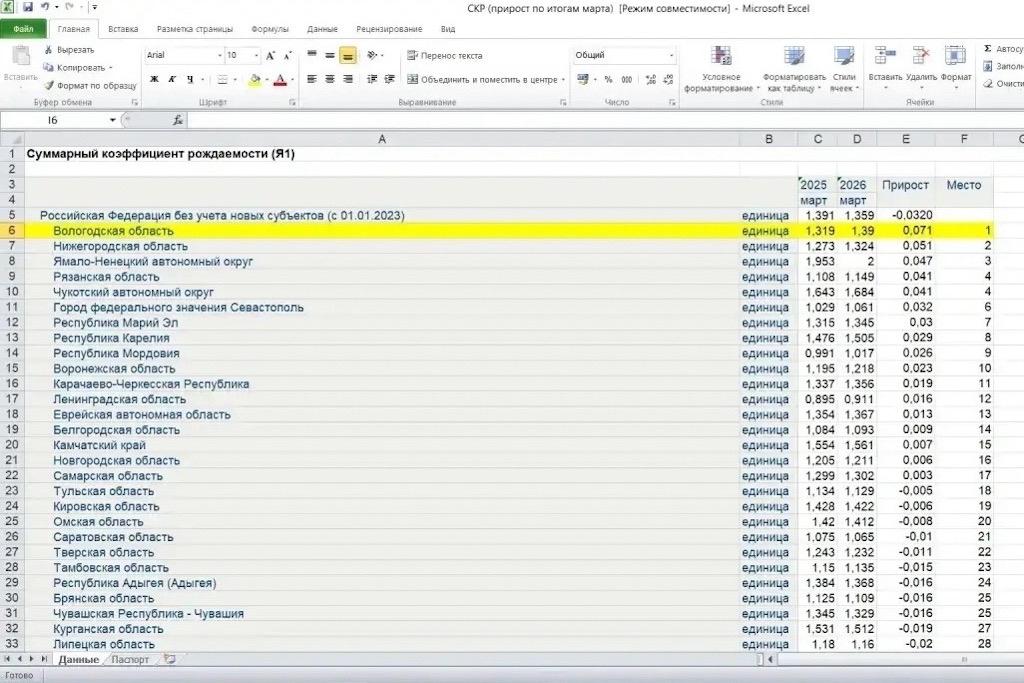
Task: Toggle the highlighted bottom align button
Action: (x=348, y=56)
